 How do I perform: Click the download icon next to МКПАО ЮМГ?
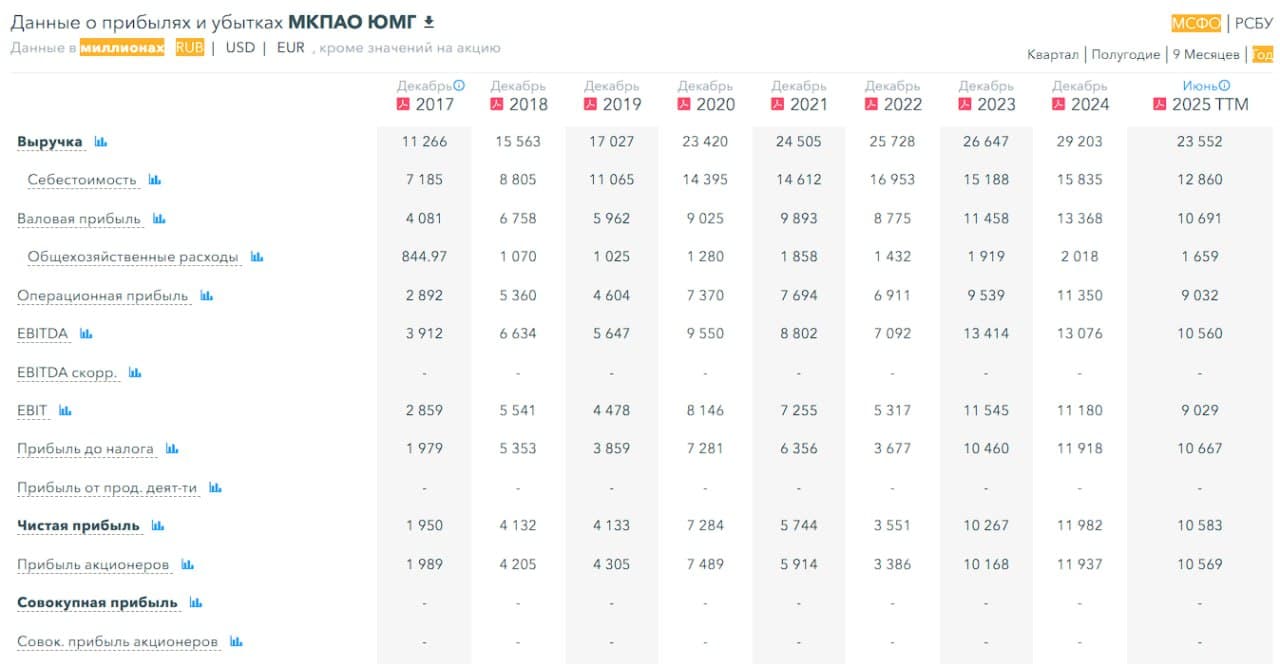coord(429,22)
